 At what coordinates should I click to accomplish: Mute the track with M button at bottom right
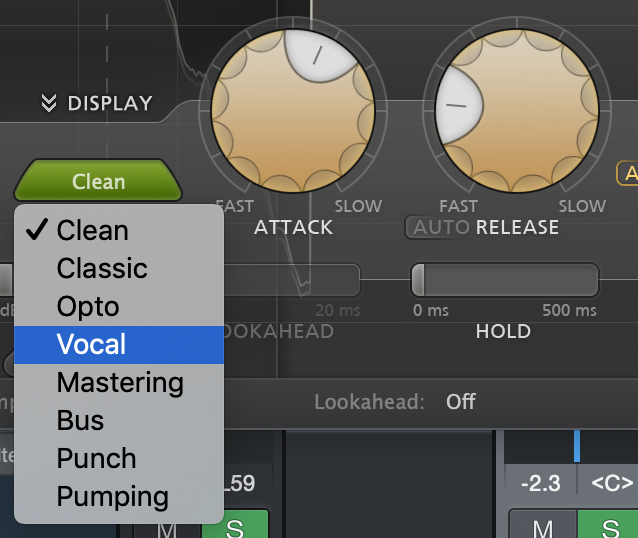543,525
